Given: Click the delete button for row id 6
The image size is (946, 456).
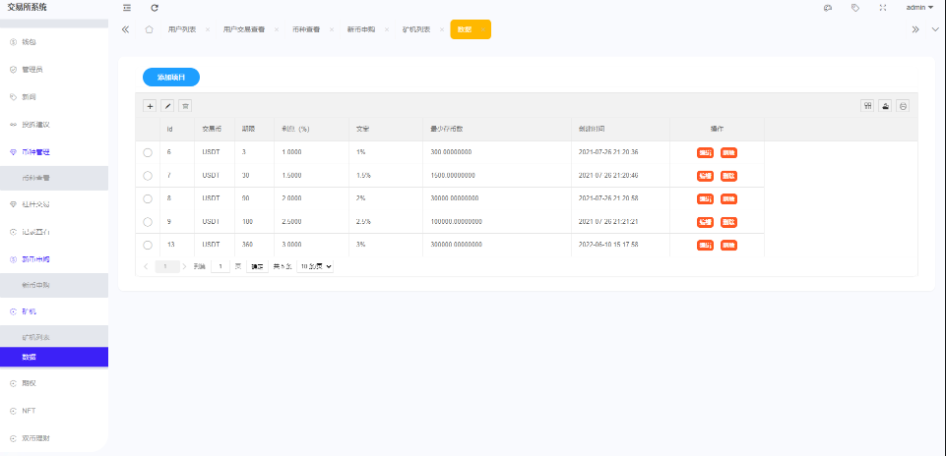Looking at the screenshot, I should (729, 153).
